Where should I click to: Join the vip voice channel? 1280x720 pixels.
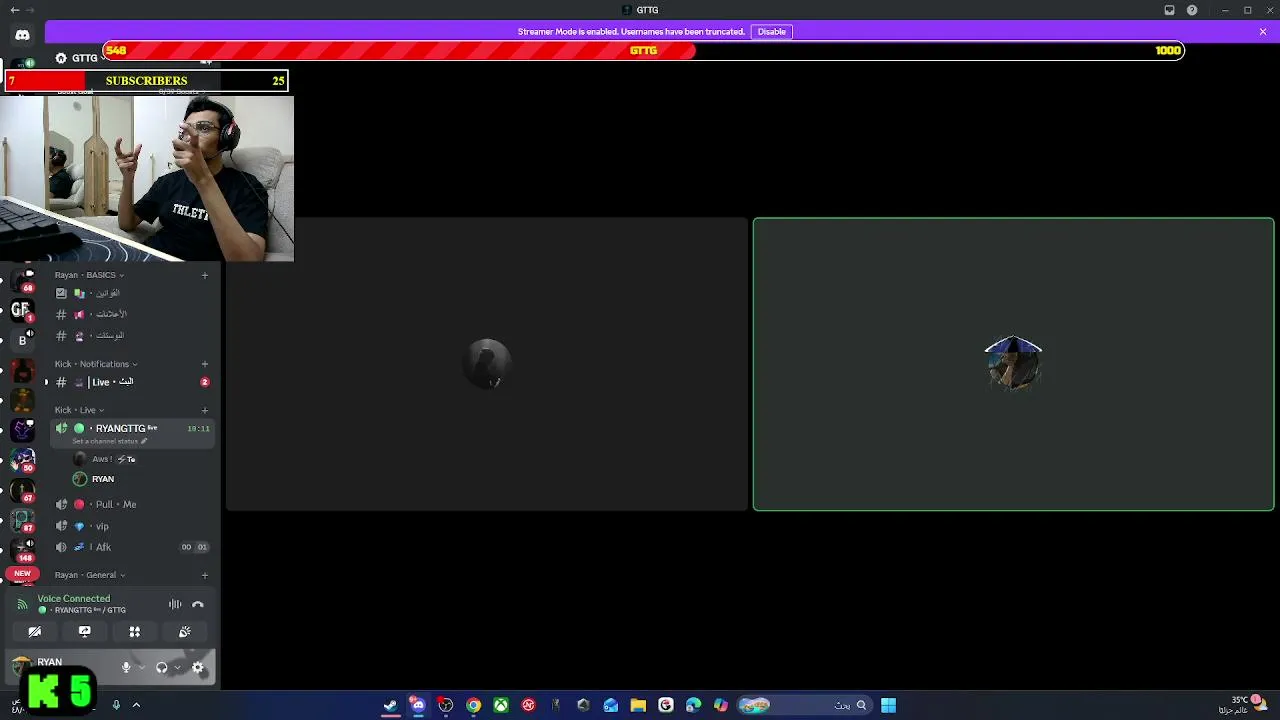[133, 526]
